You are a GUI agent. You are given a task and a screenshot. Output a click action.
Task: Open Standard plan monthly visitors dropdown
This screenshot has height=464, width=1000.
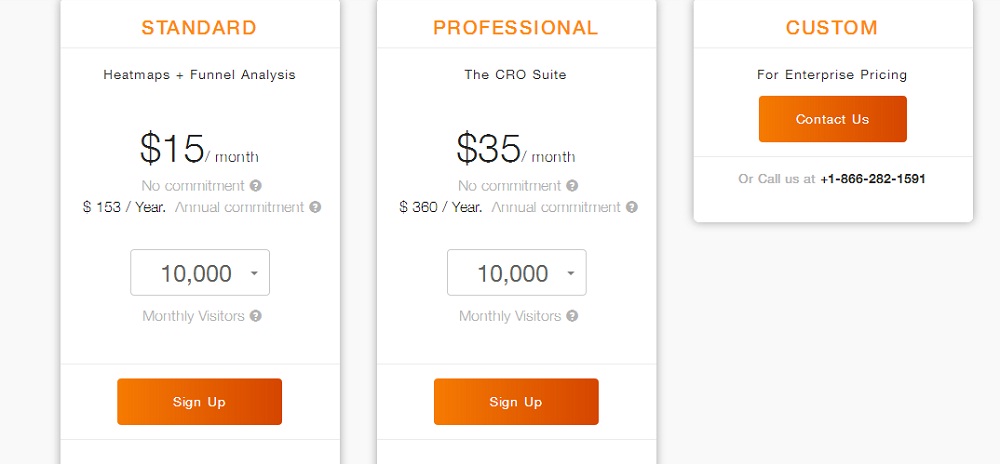click(199, 273)
